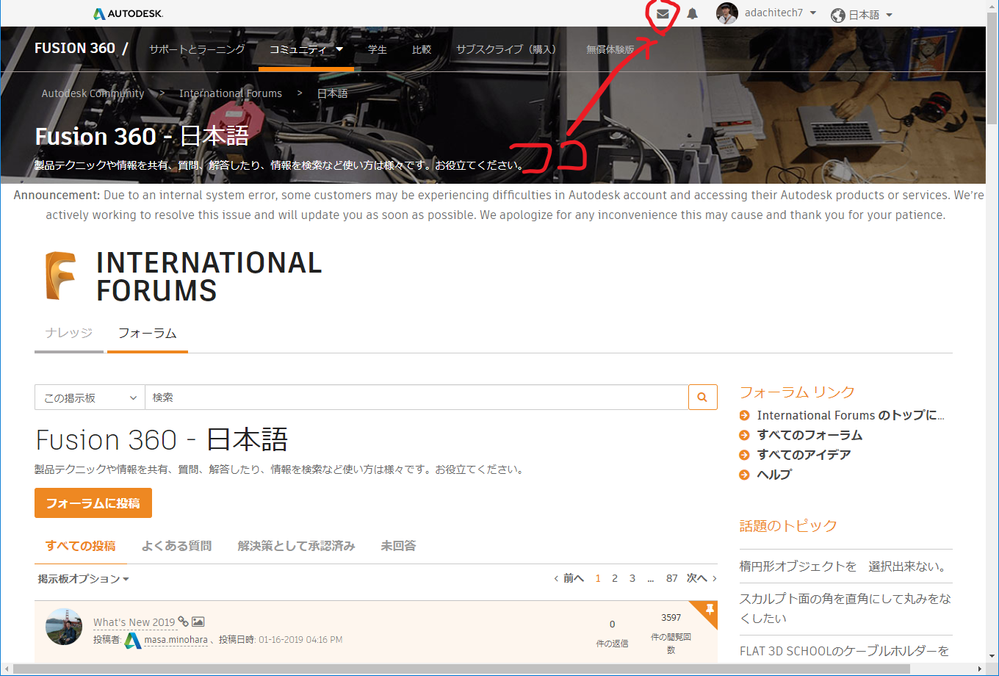
Task: Select the 未回答 tab
Action: click(398, 545)
